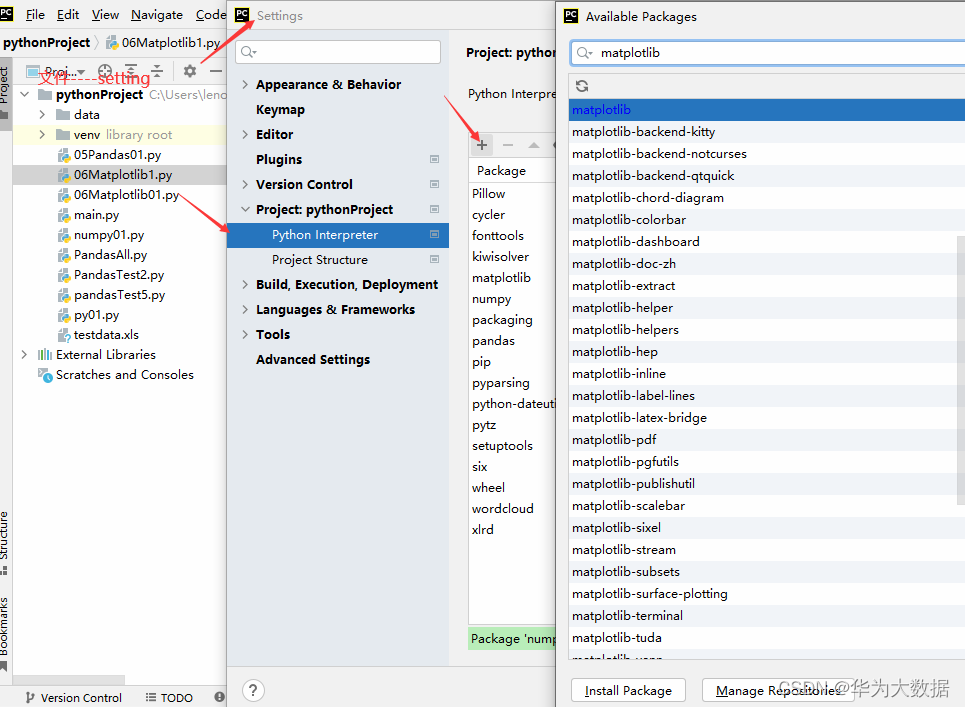Click the magnifier icon in Available Packages search
Viewport: 965px width, 707px height.
[x=583, y=53]
